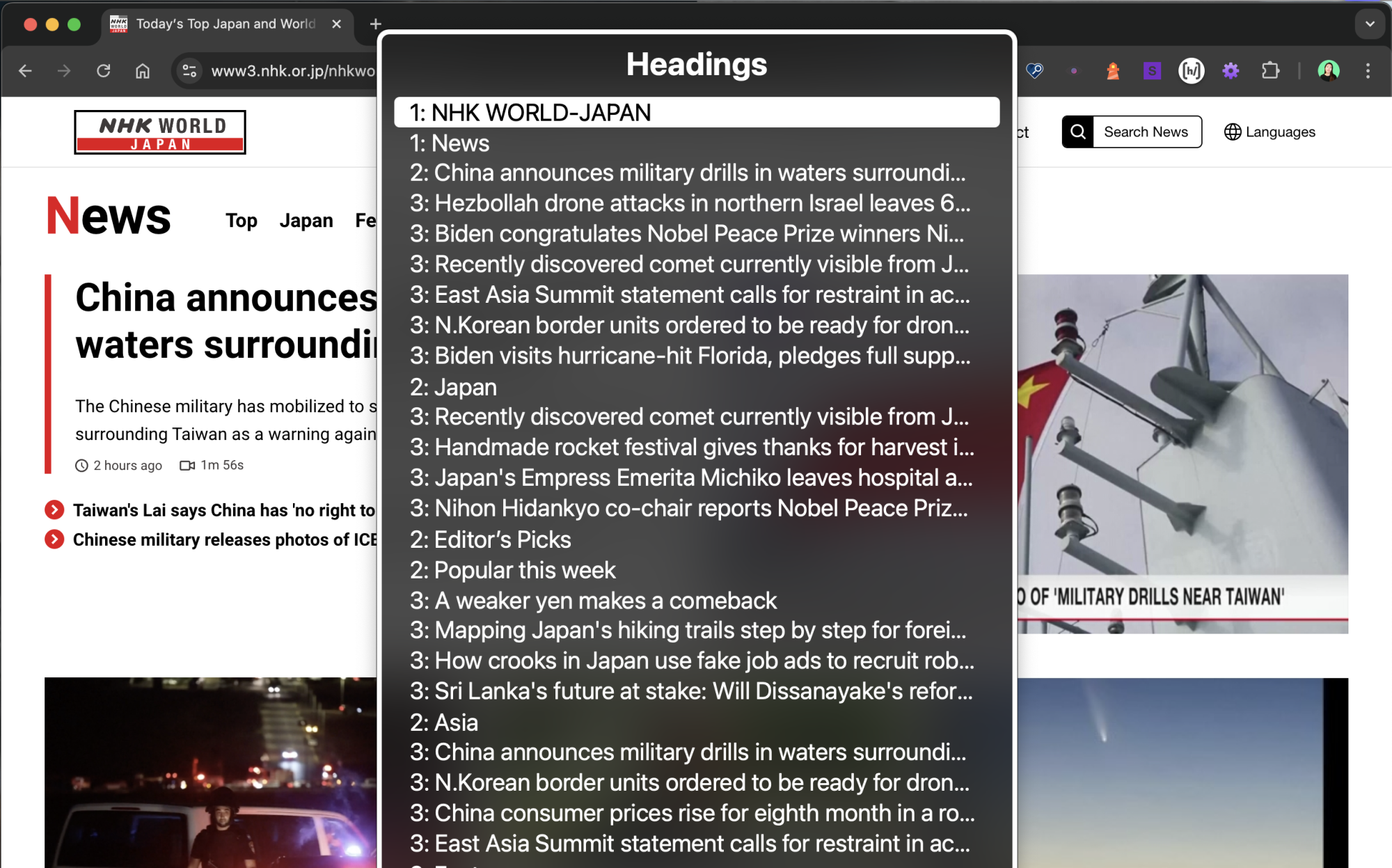
Task: Click the browser refresh icon
Action: (104, 70)
